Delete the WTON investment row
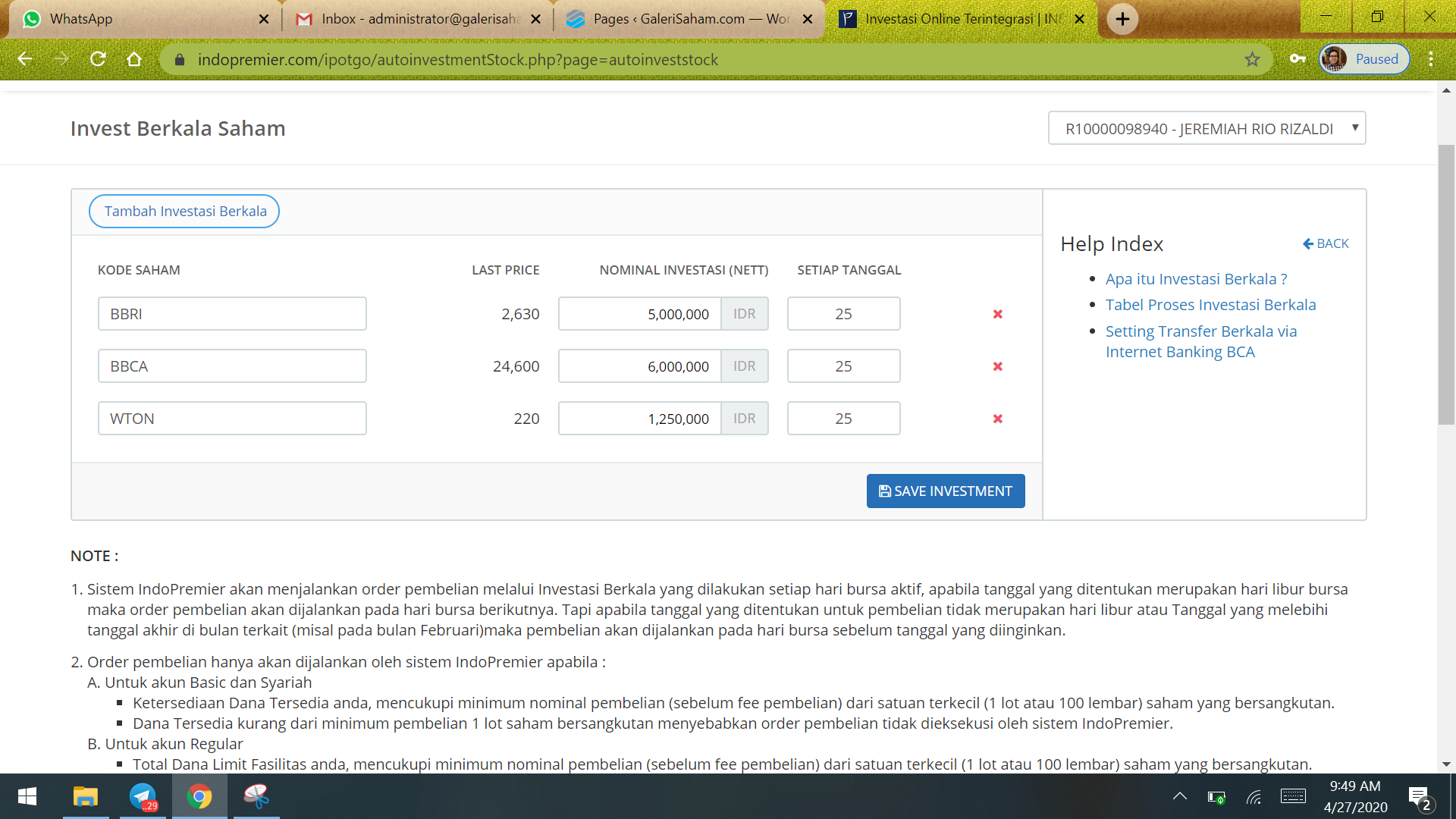This screenshot has width=1456, height=819. point(998,419)
